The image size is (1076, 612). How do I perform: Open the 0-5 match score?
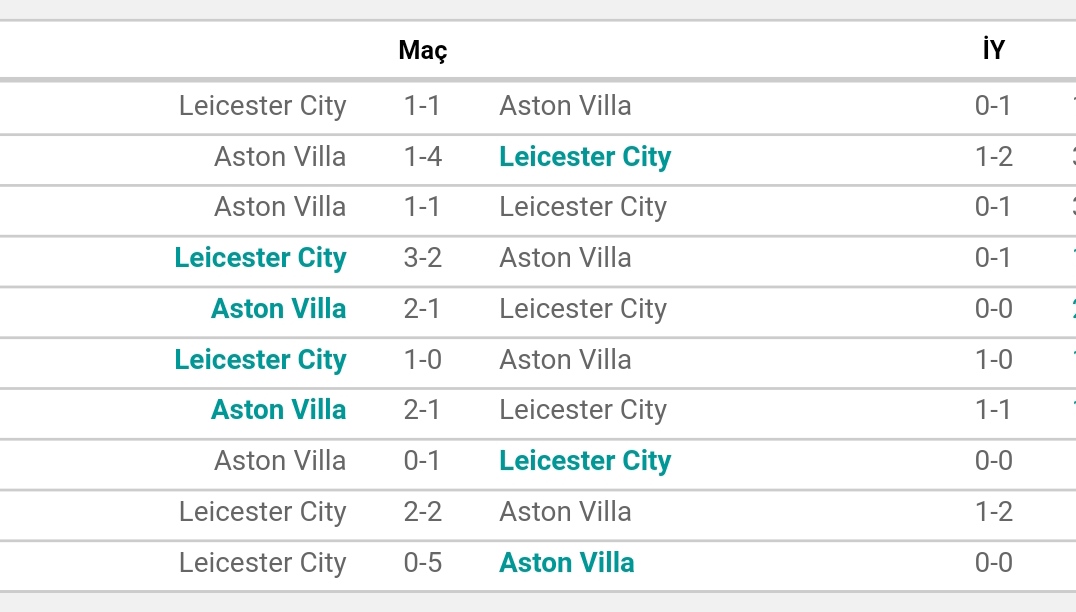(423, 563)
